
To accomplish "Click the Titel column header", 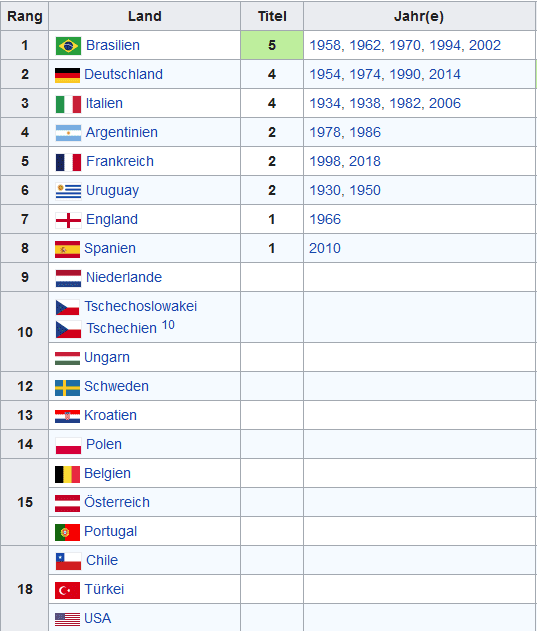I will (x=272, y=16).
